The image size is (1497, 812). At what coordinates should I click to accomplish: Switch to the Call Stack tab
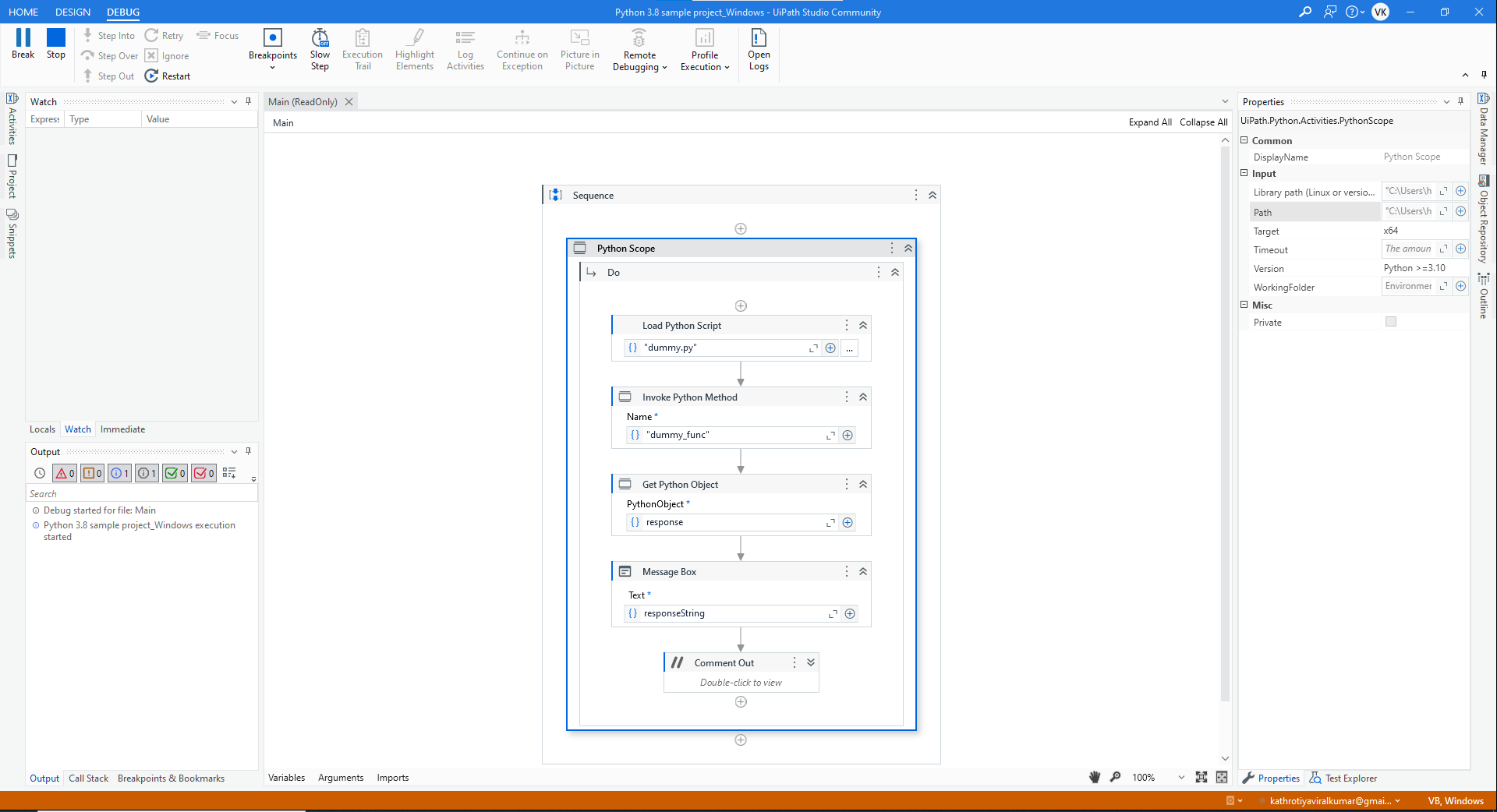tap(88, 778)
